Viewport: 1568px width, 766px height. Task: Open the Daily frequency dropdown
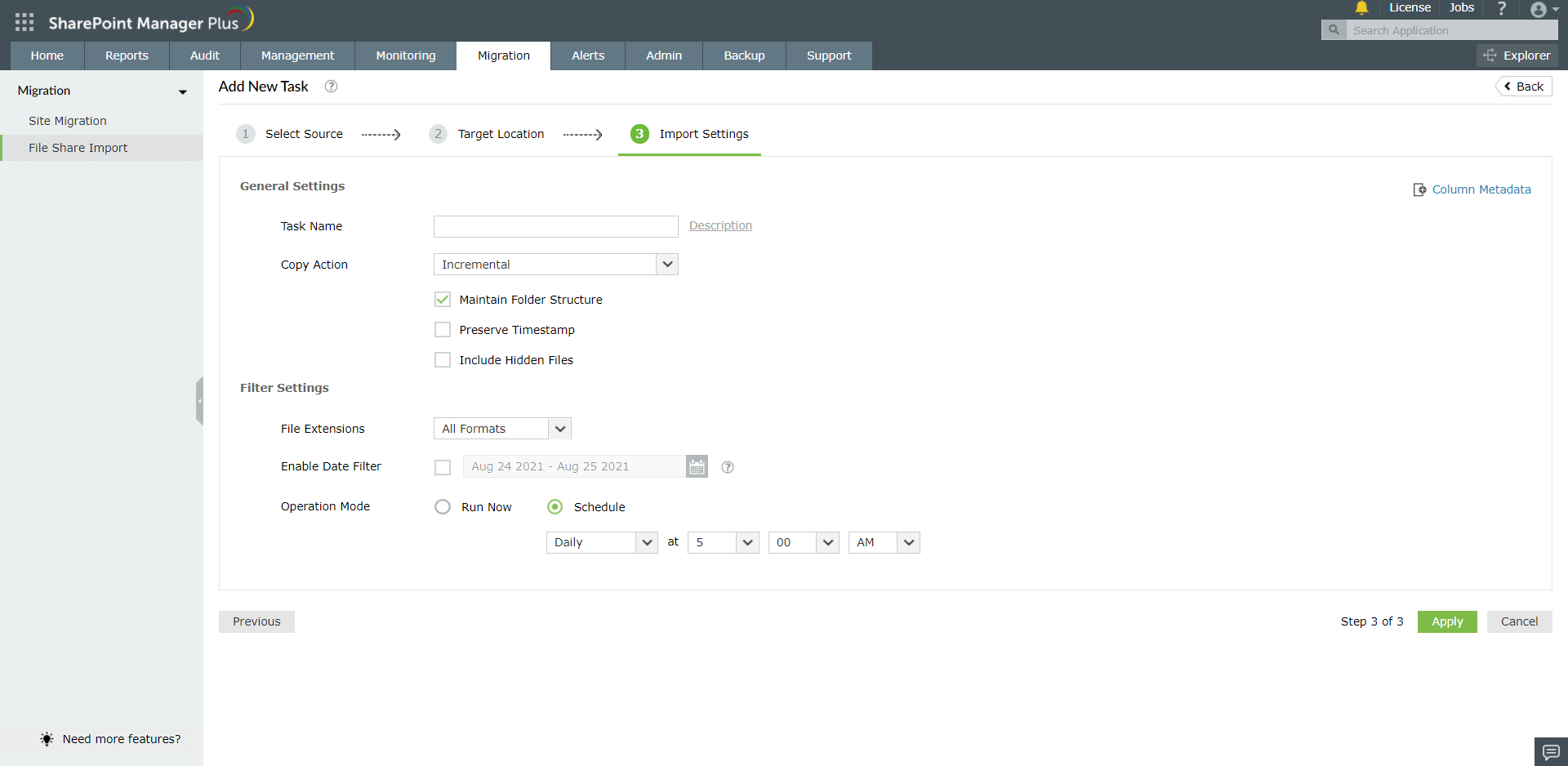coord(602,542)
